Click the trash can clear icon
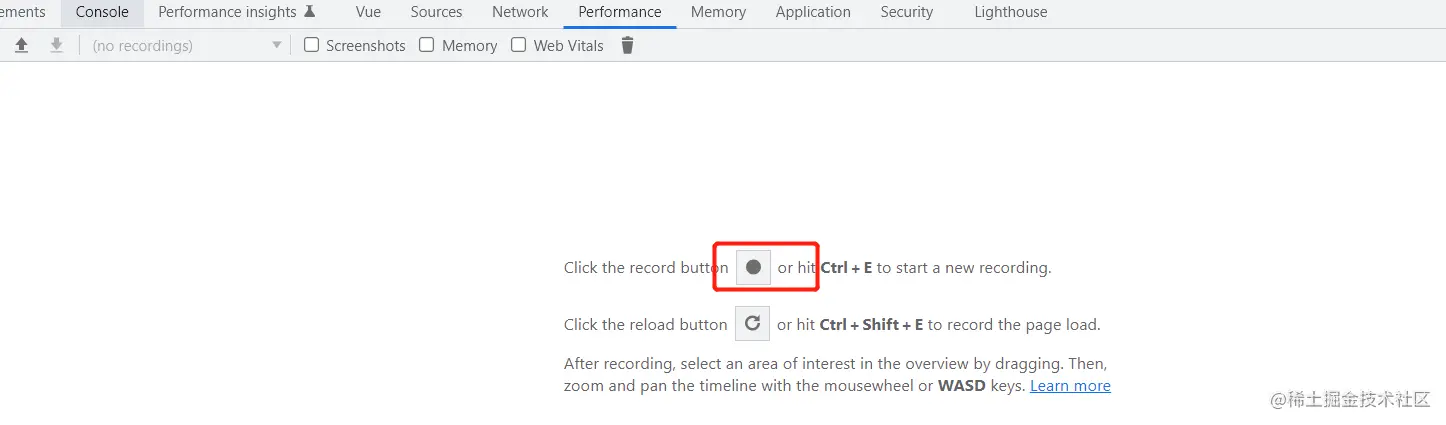 (x=627, y=45)
